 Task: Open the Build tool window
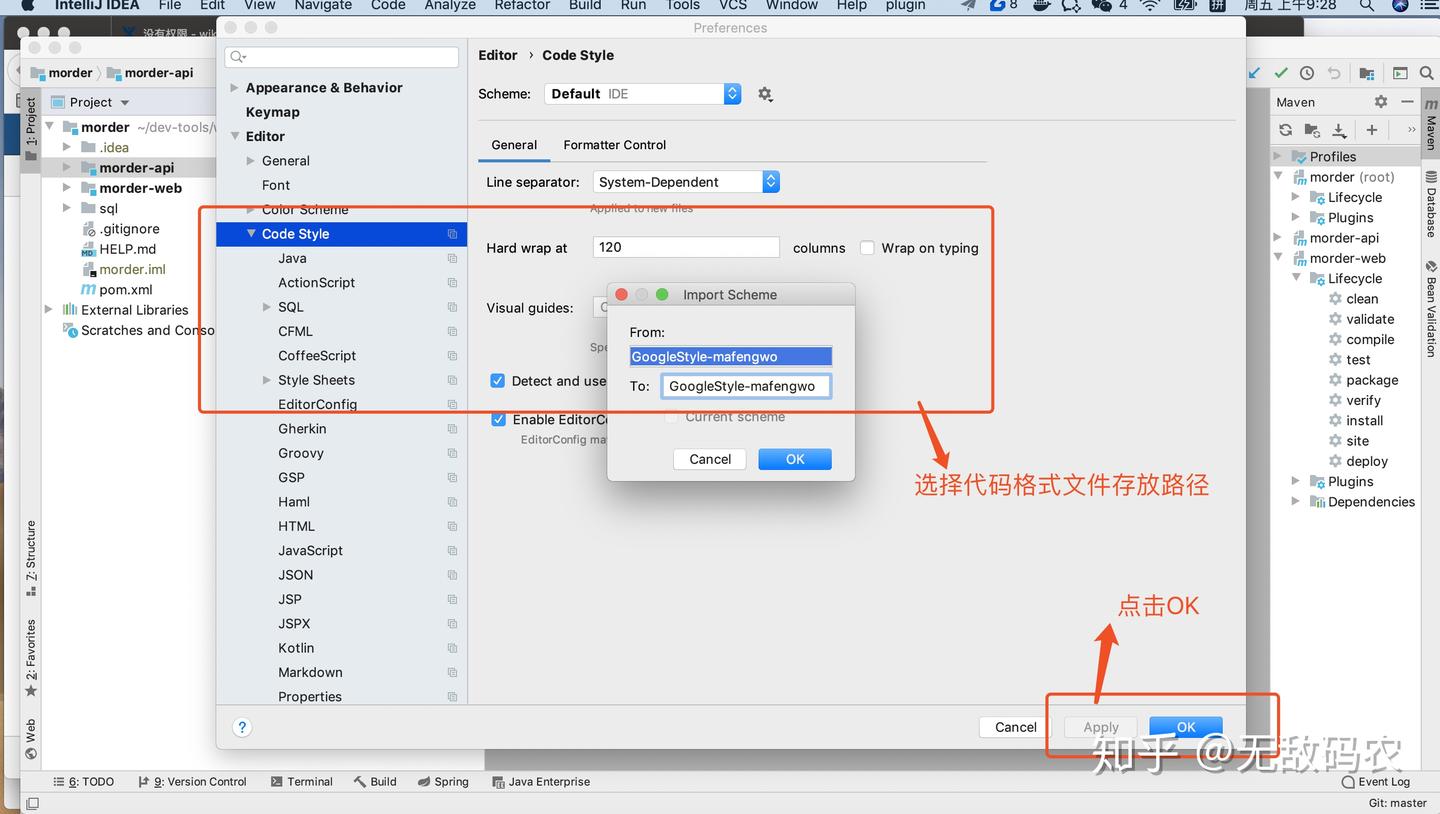[375, 782]
